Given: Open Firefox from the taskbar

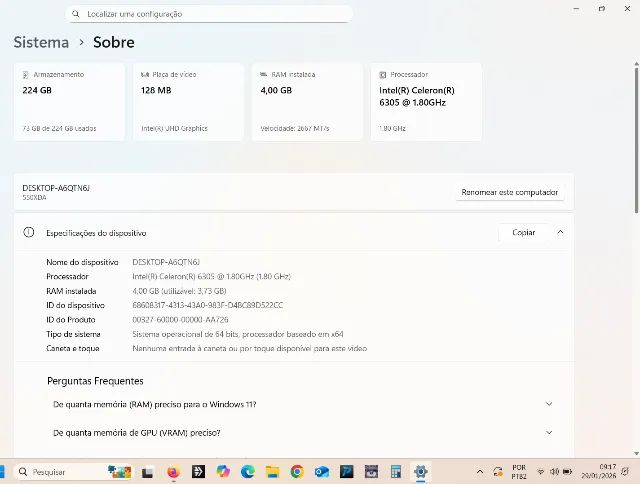Looking at the screenshot, I should [173, 472].
